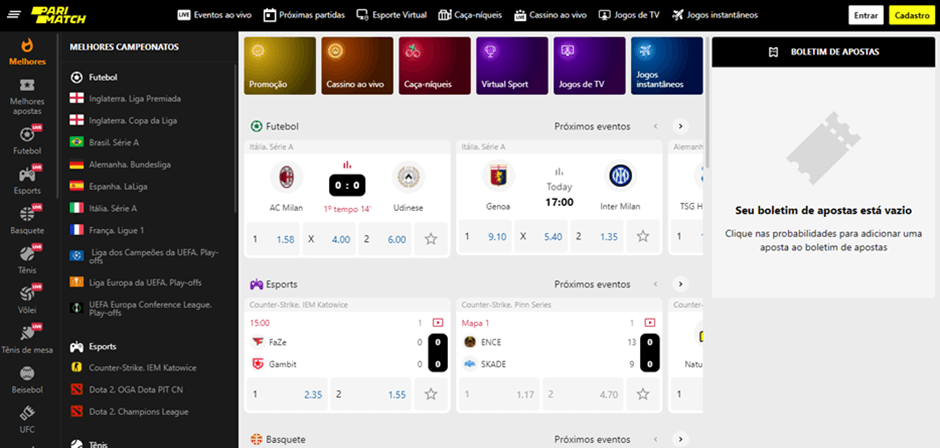This screenshot has width=940, height=448.
Task: Select Basquete icon in left sidebar
Action: pyautogui.click(x=27, y=218)
